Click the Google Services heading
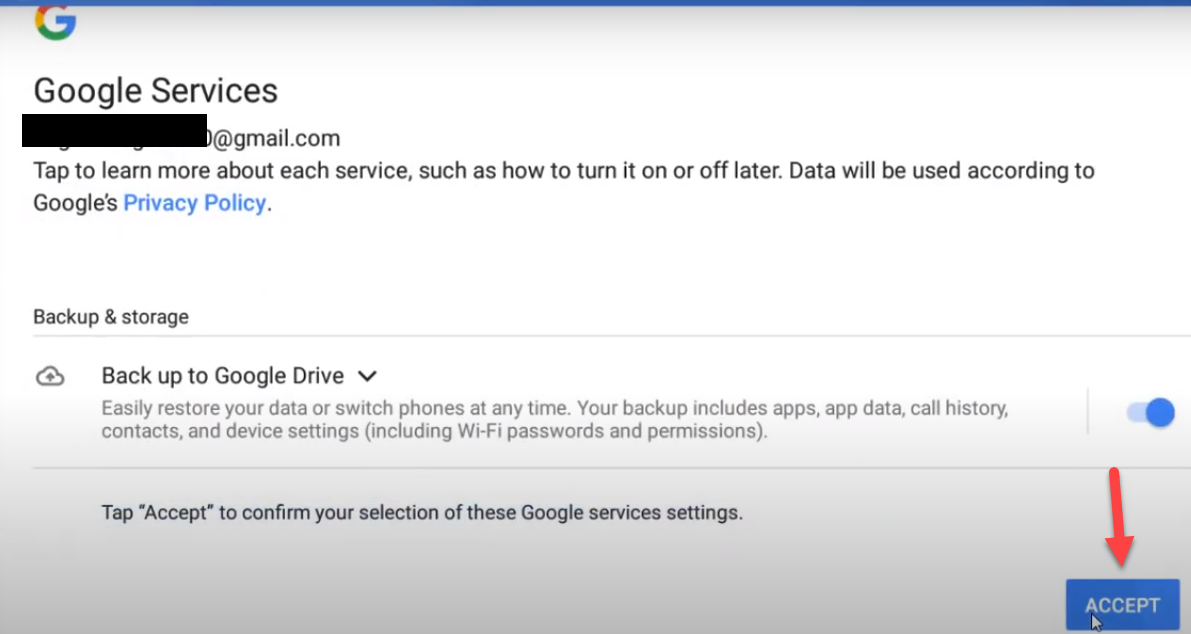The height and width of the screenshot is (634, 1191). (156, 91)
